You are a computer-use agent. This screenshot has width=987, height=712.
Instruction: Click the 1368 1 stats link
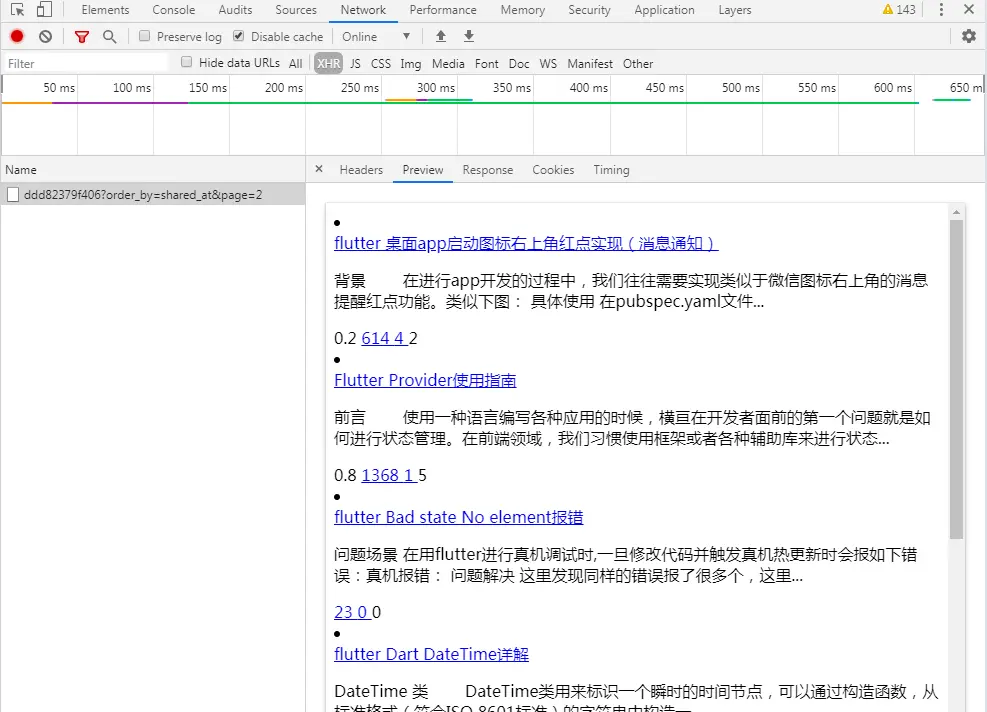point(389,475)
